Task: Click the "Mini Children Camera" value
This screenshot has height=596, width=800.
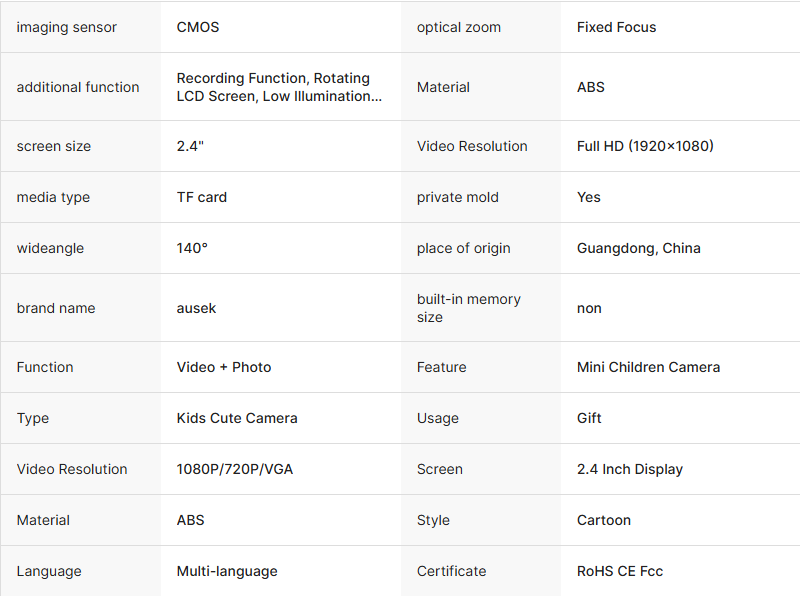Action: tap(648, 367)
